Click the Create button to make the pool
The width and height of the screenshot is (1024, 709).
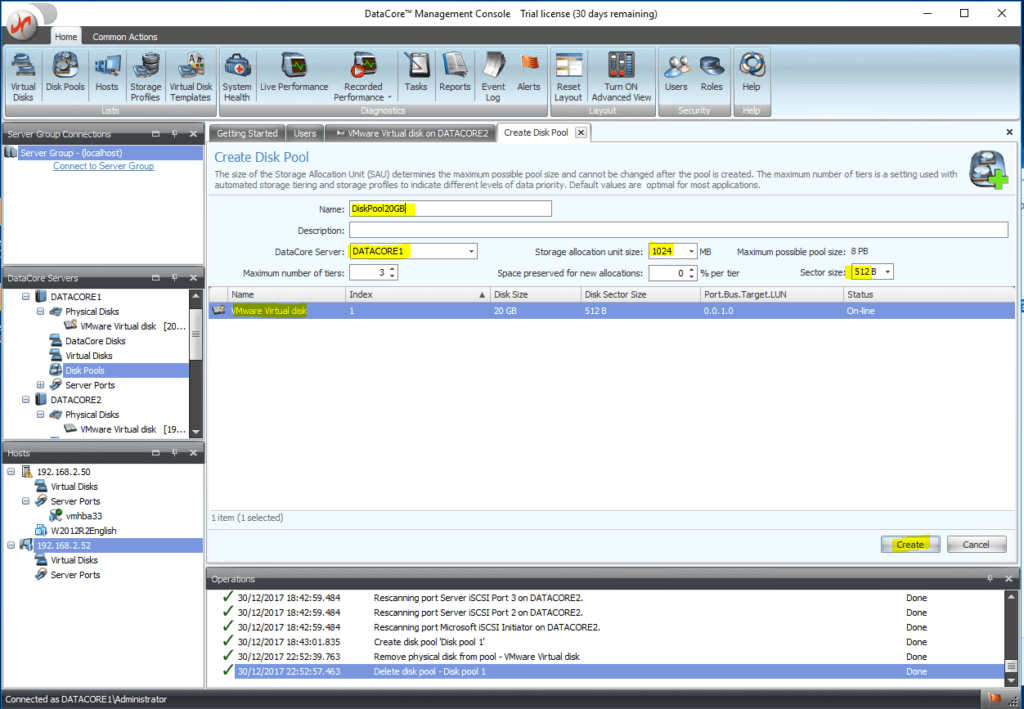[909, 544]
